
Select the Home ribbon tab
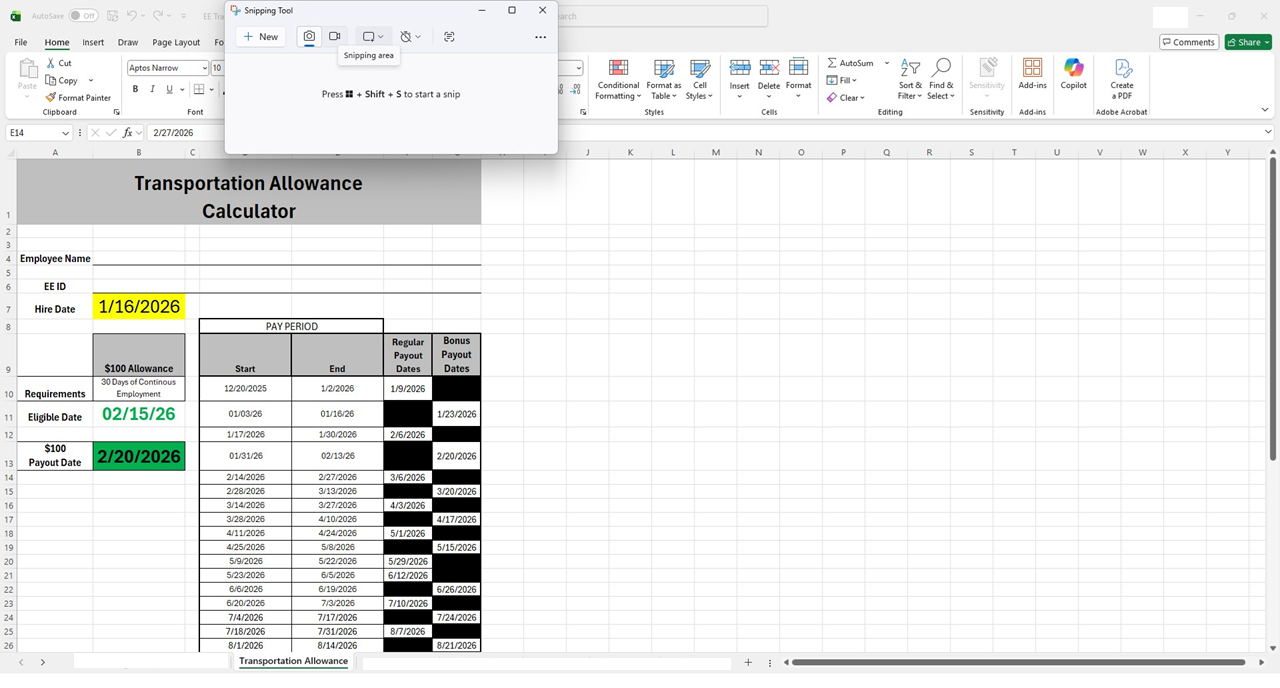pyautogui.click(x=57, y=42)
